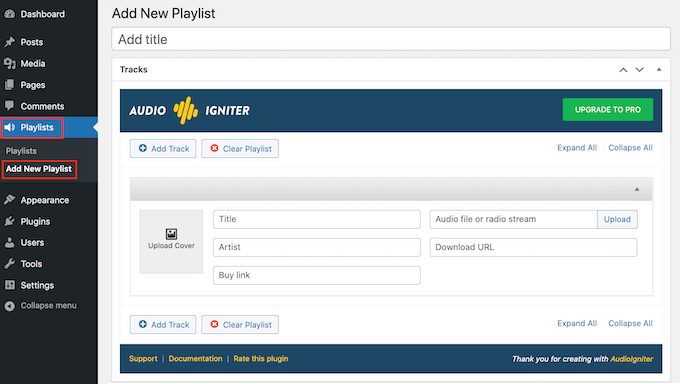Click Audio file or radio stream field
This screenshot has width=680, height=384.
tap(513, 219)
